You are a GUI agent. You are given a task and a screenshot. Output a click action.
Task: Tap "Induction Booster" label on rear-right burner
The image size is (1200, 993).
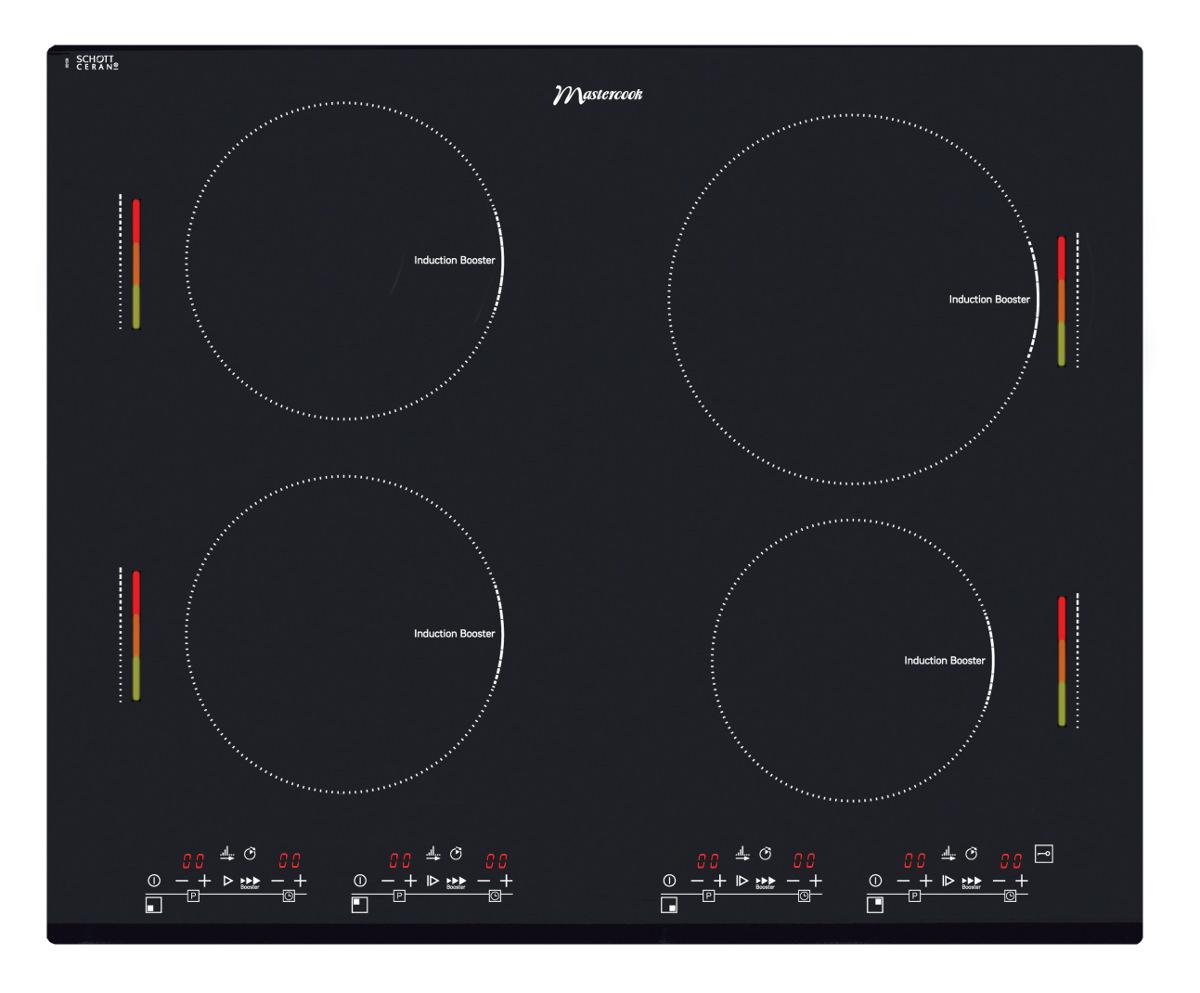[990, 299]
